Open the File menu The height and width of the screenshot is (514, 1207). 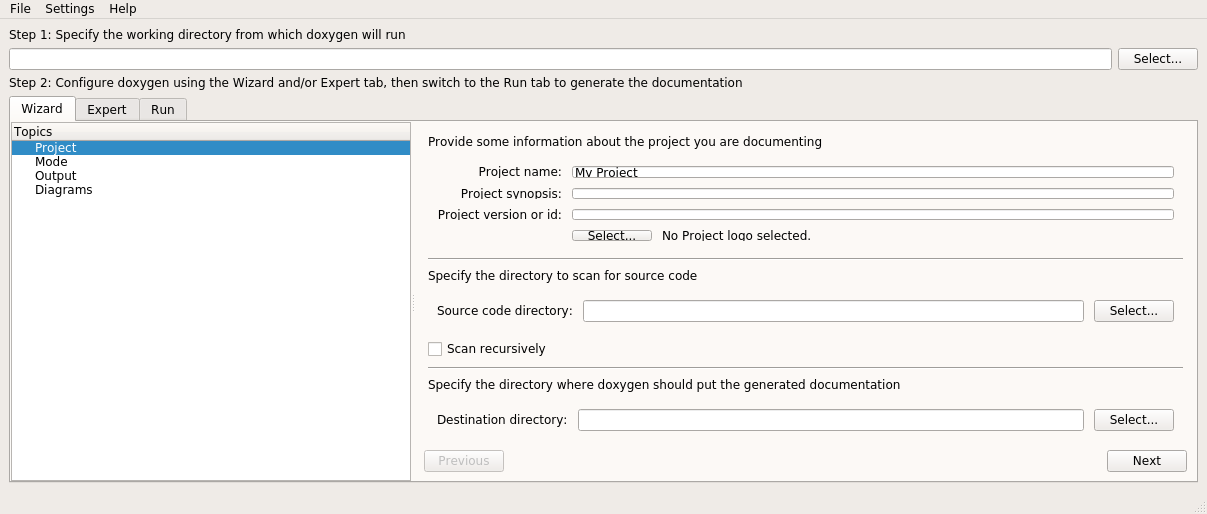click(20, 9)
